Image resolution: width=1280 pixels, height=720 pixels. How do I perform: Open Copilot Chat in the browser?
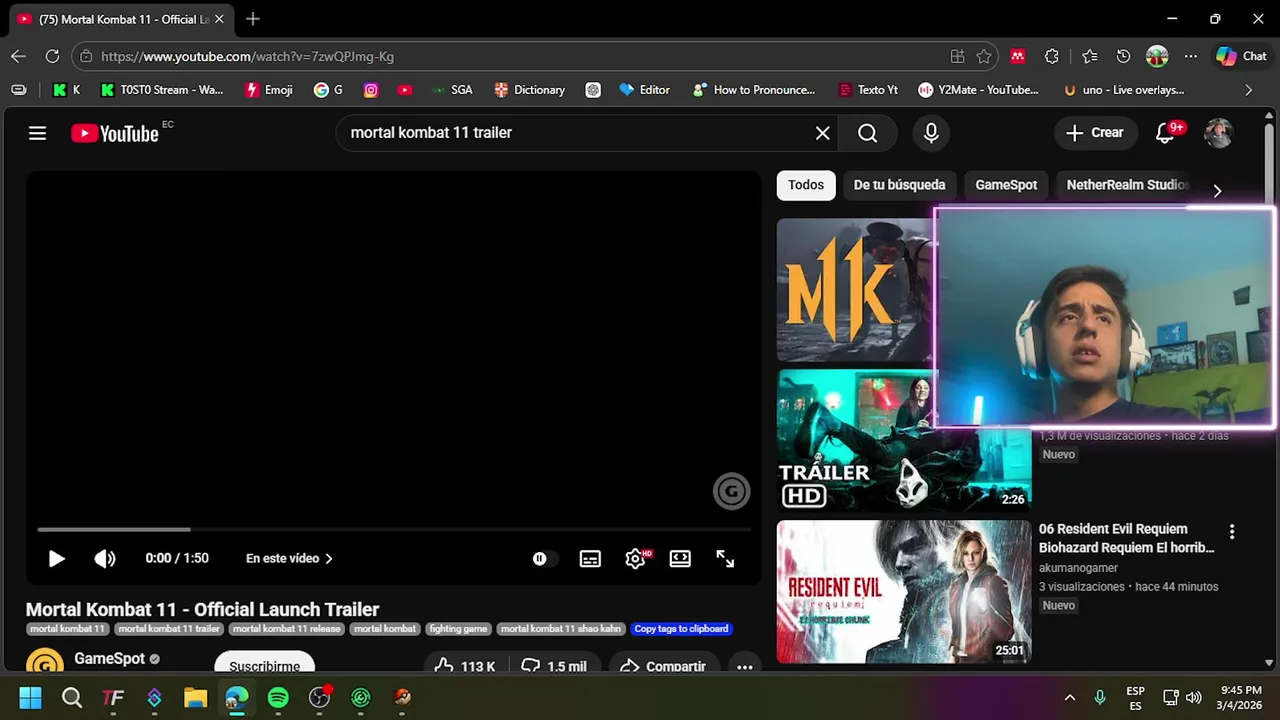pyautogui.click(x=1241, y=57)
